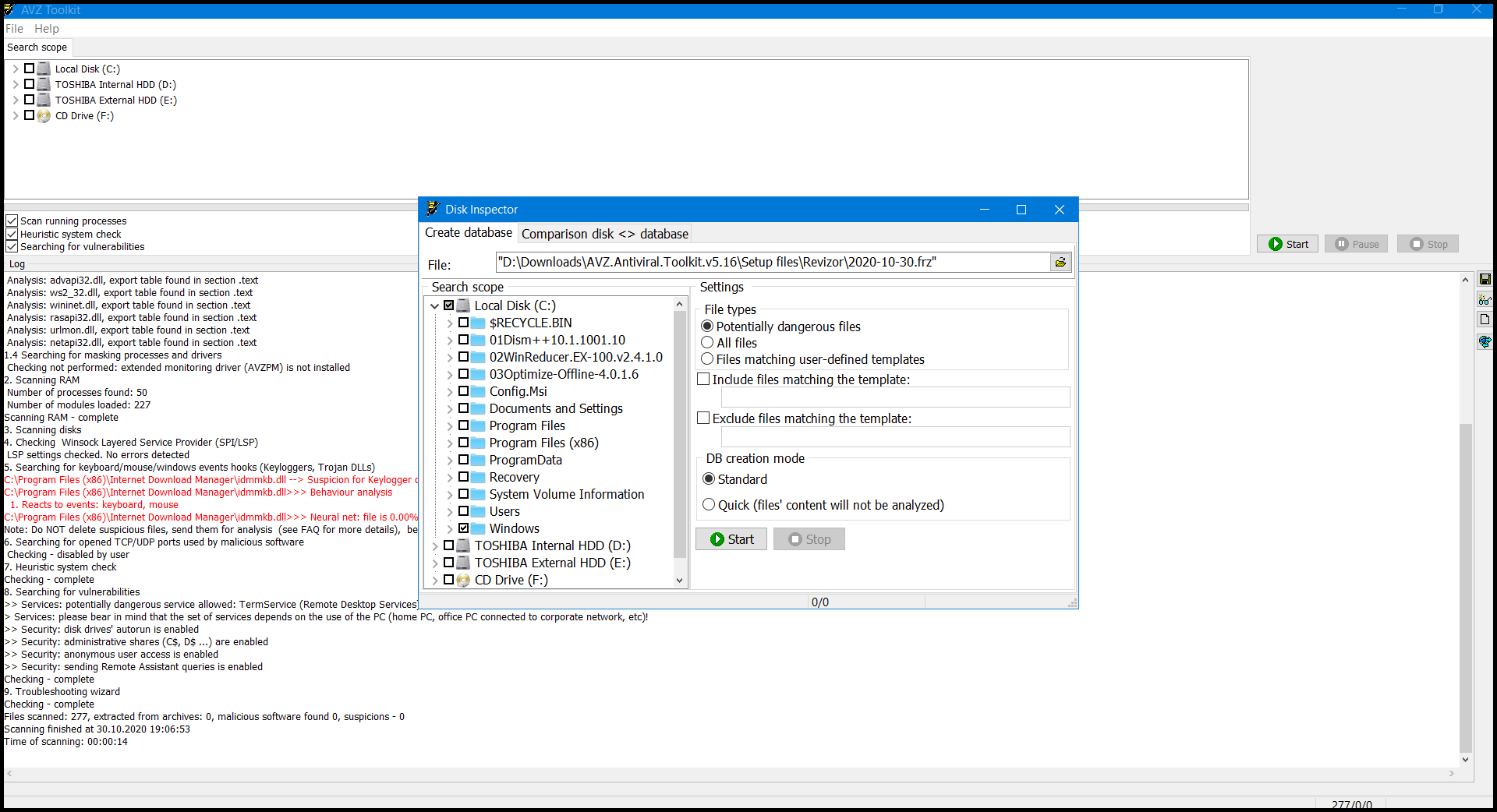The image size is (1497, 812).
Task: Select Quick DB creation mode
Action: pos(709,504)
